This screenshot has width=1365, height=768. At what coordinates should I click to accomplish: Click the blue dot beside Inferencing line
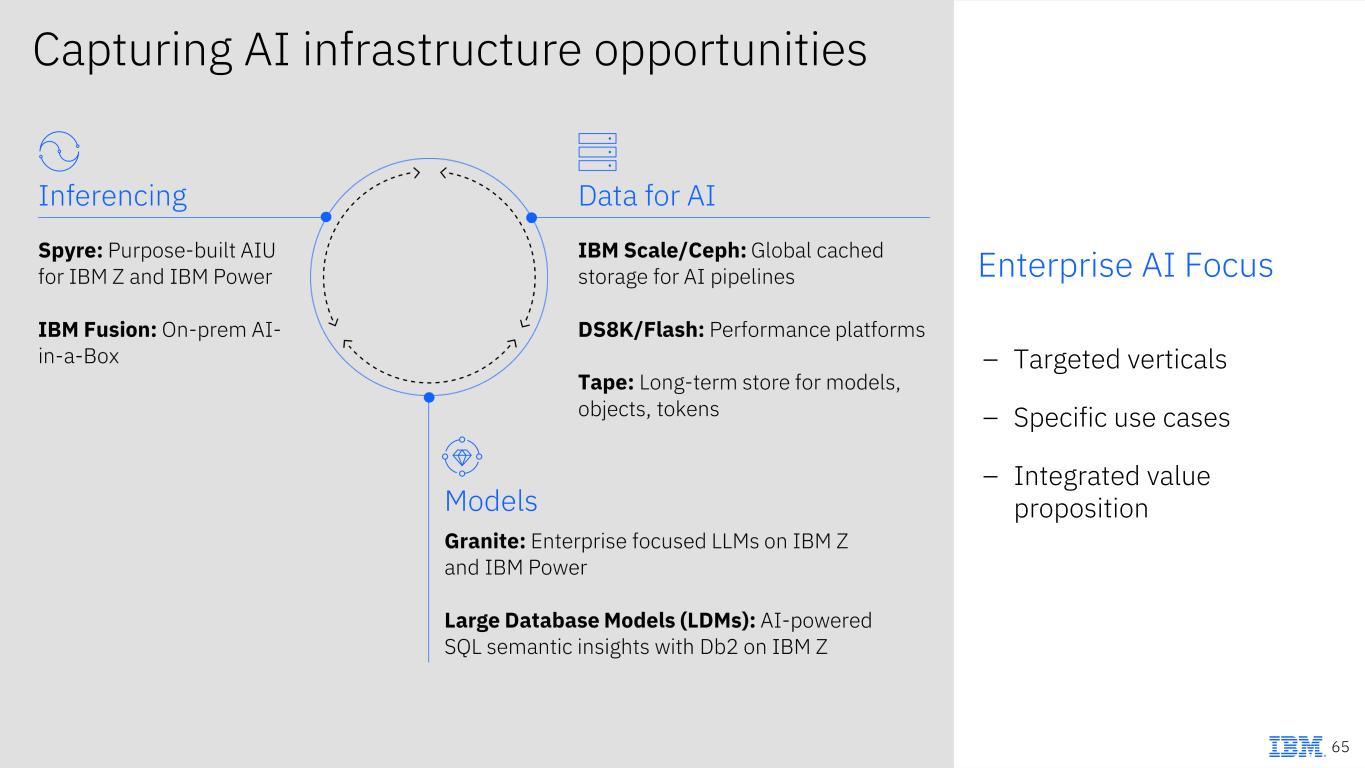click(x=325, y=217)
